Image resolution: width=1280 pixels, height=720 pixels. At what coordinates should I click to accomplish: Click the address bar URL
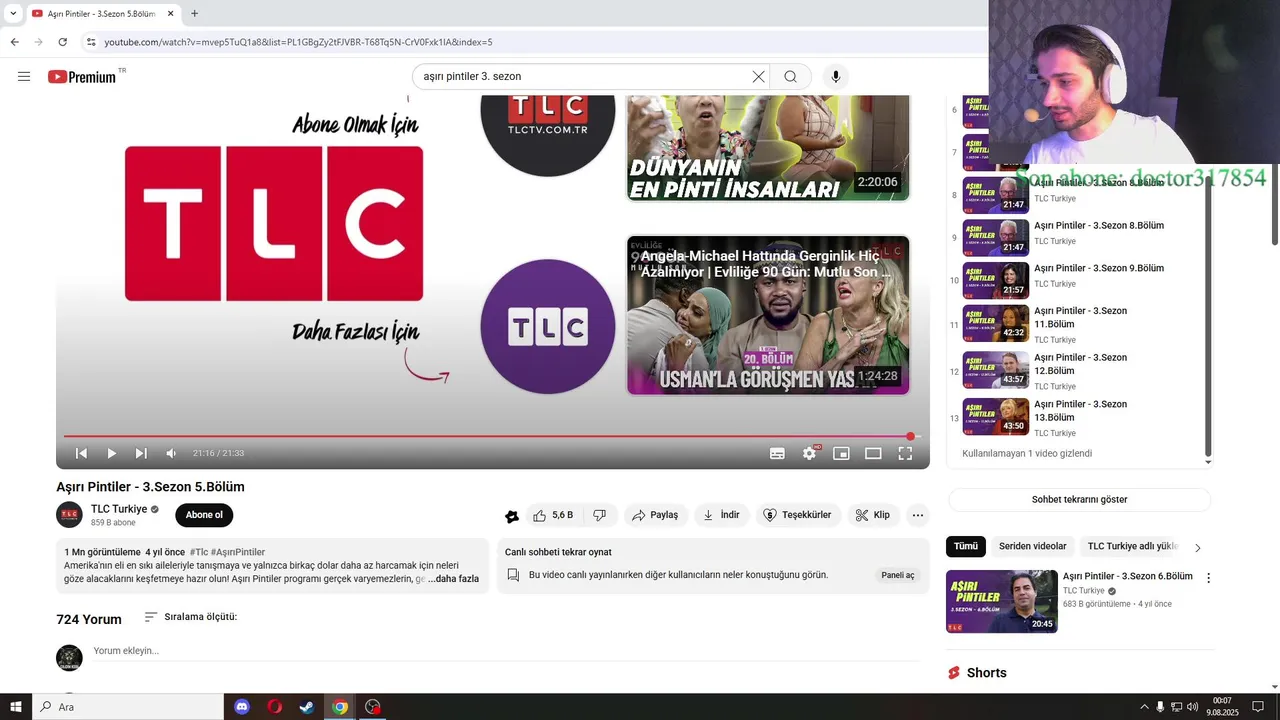298,42
